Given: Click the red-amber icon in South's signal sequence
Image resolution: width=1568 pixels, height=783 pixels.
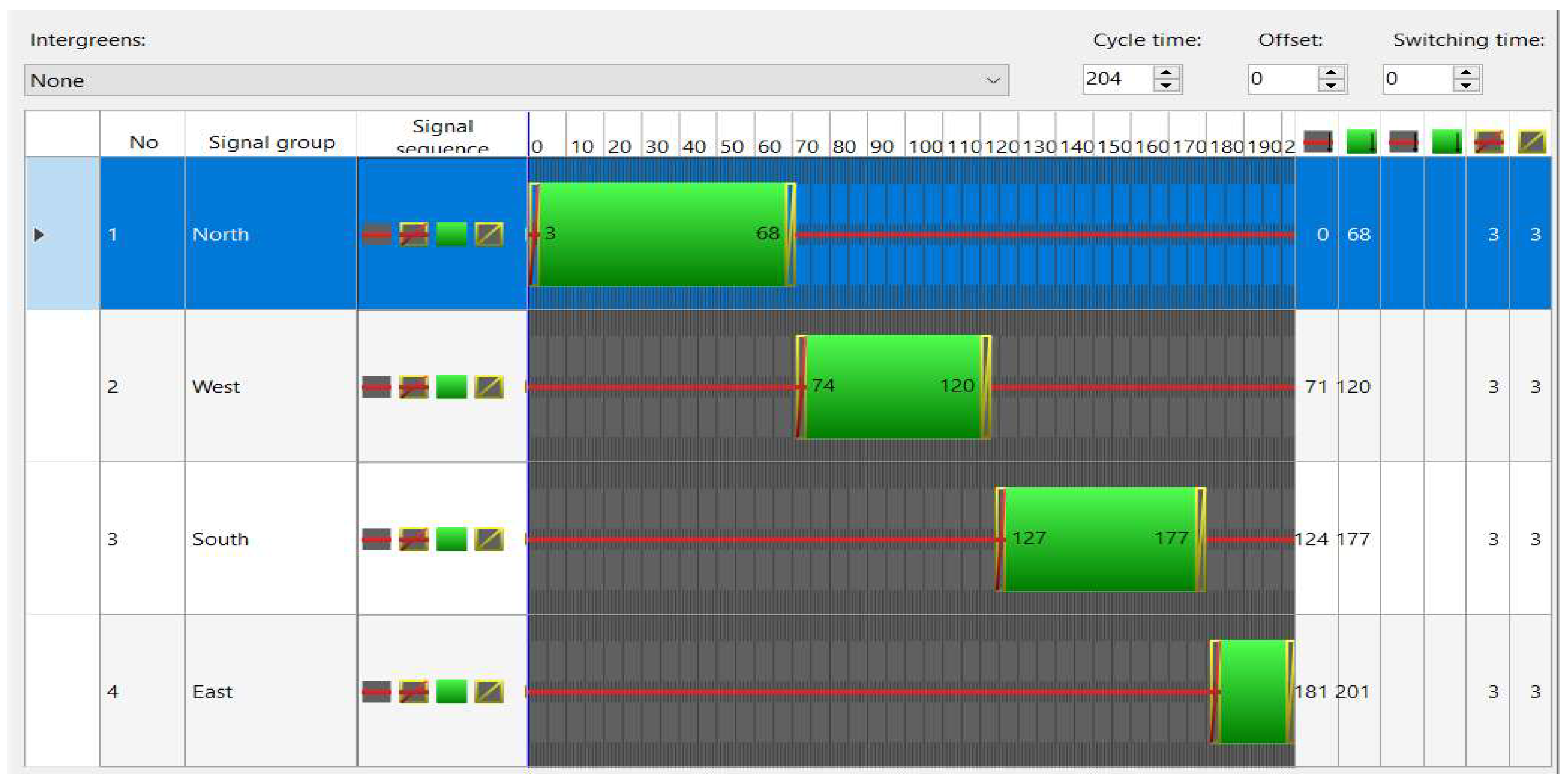Looking at the screenshot, I should [x=414, y=539].
